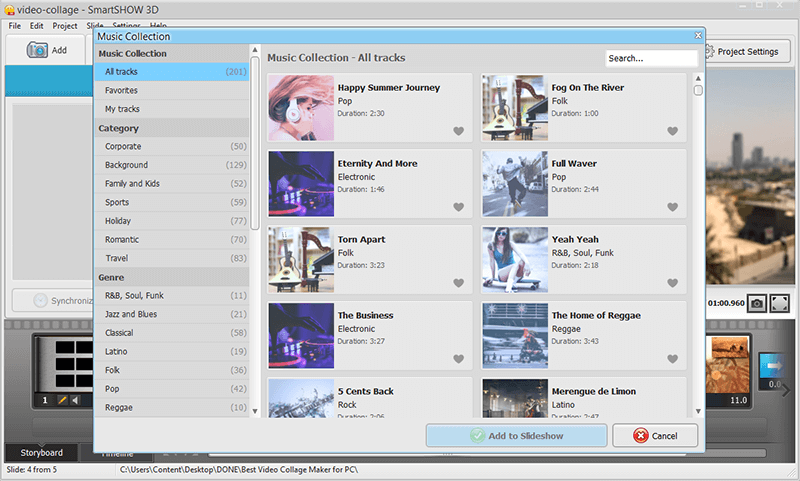Open the Favorites list
This screenshot has width=800, height=481.
[171, 90]
